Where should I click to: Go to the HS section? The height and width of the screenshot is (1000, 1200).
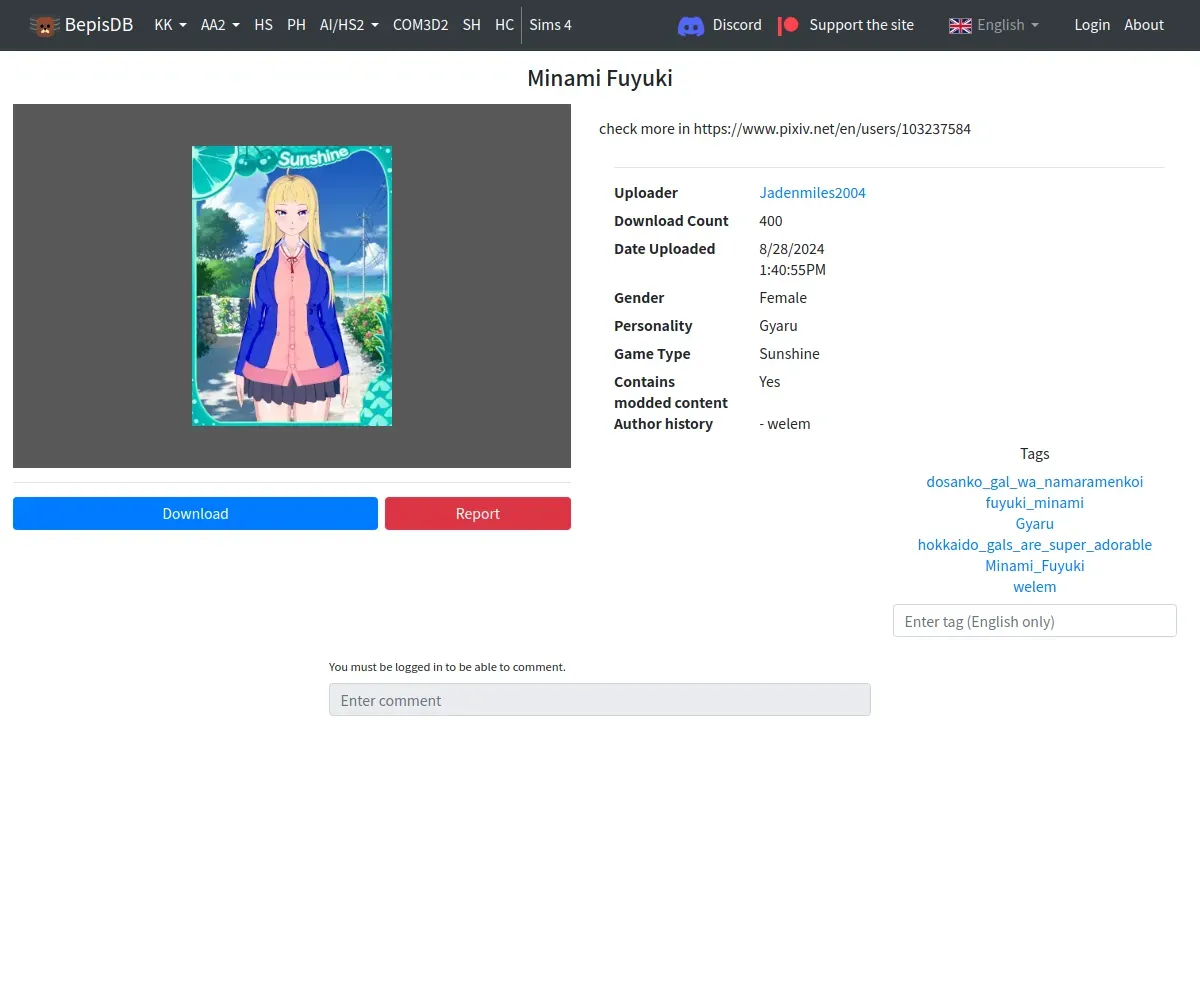tap(263, 25)
